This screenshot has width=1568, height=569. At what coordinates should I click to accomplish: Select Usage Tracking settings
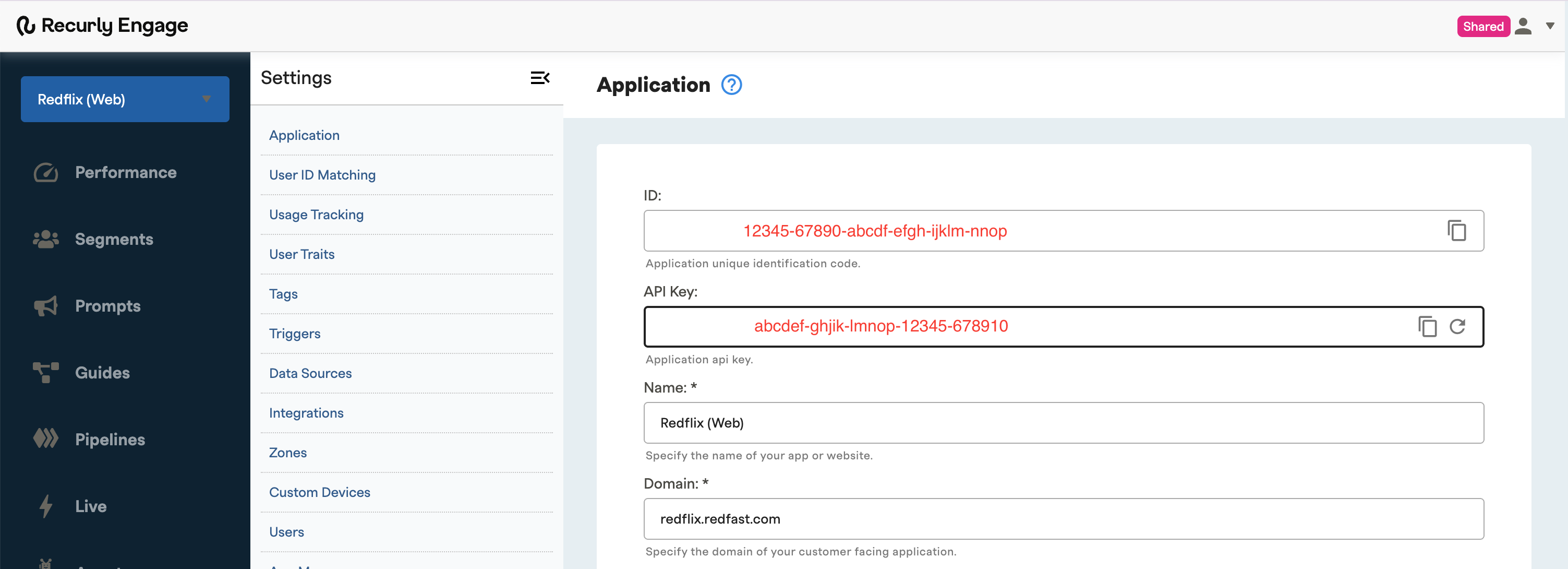[x=316, y=215]
